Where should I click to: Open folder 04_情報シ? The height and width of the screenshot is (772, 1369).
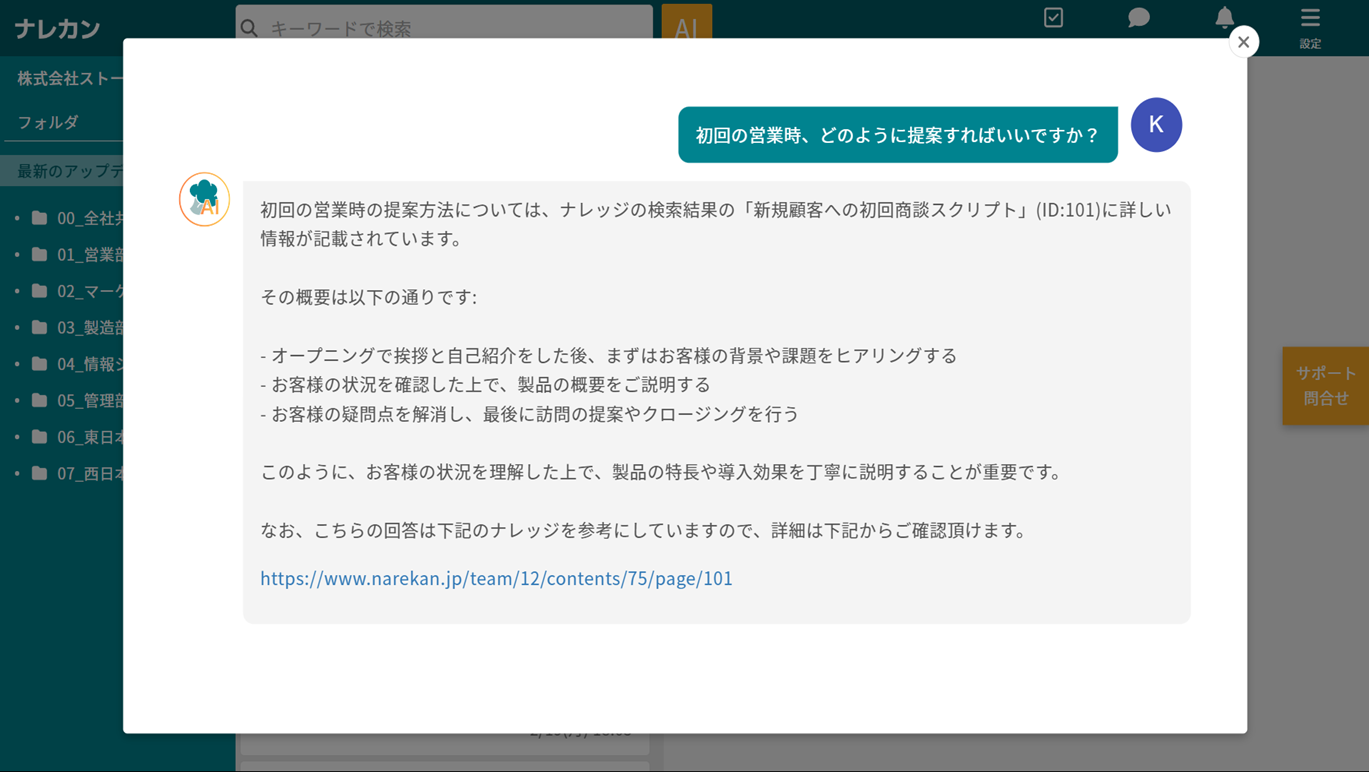pyautogui.click(x=76, y=364)
